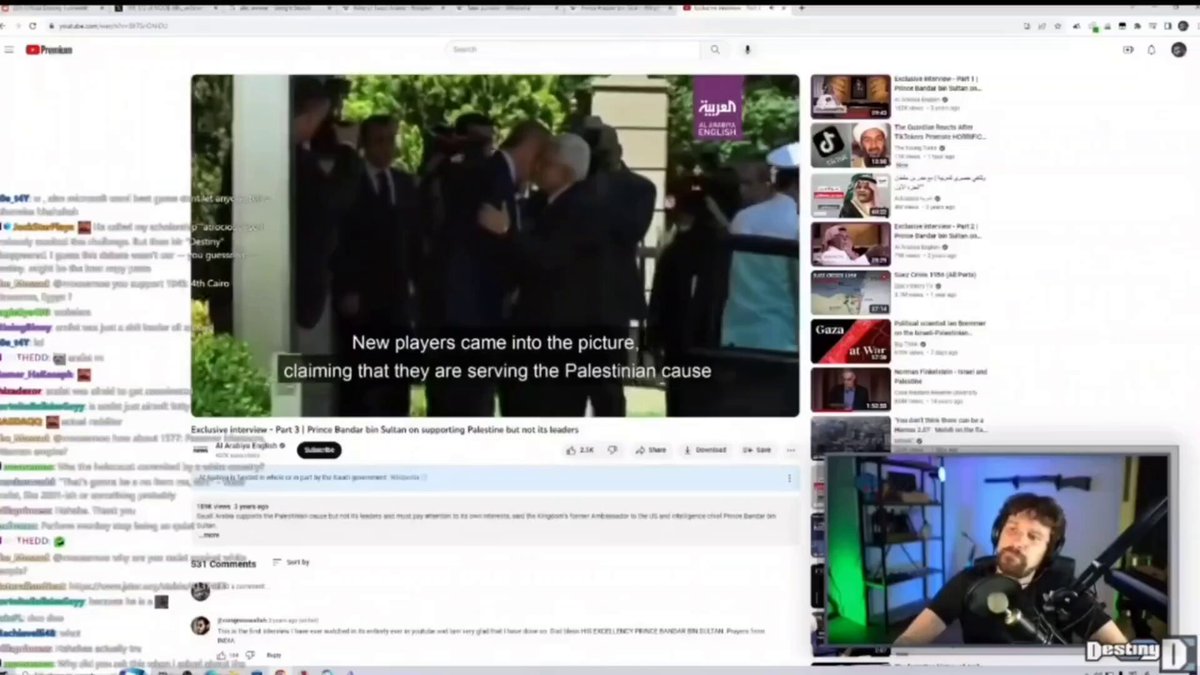
Task: Click the main video player frame
Action: (x=495, y=245)
